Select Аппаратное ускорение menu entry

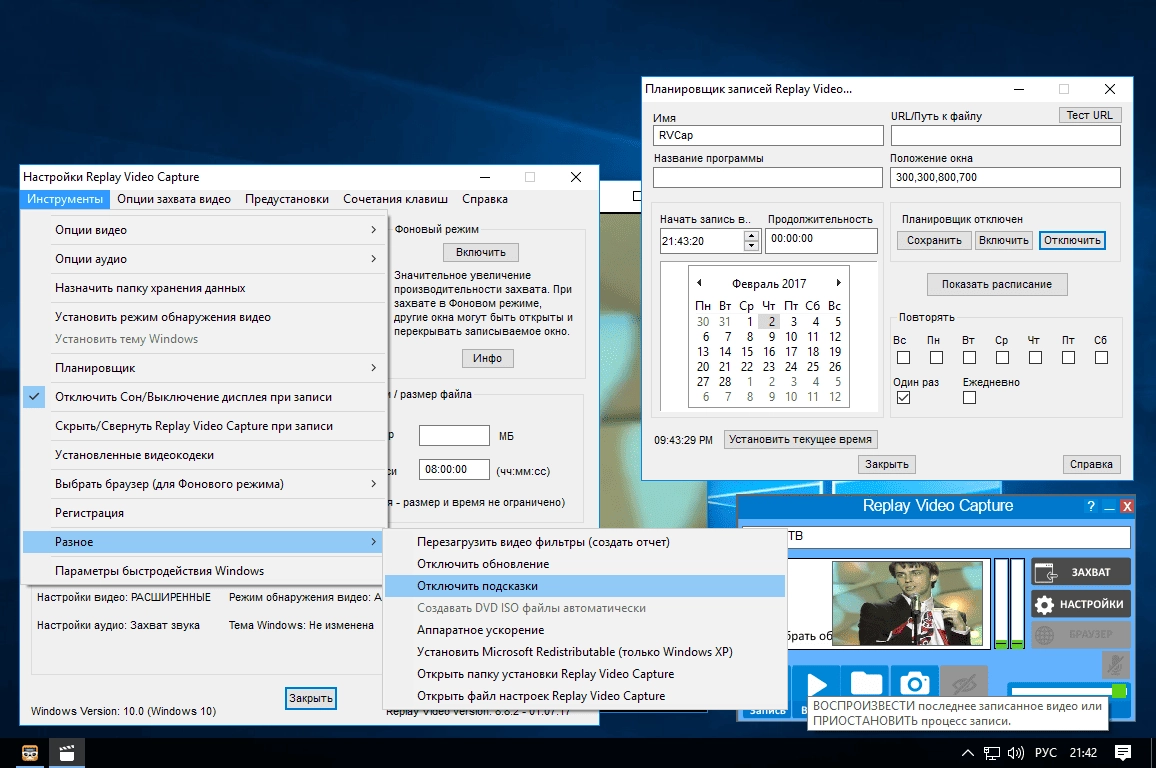585,630
